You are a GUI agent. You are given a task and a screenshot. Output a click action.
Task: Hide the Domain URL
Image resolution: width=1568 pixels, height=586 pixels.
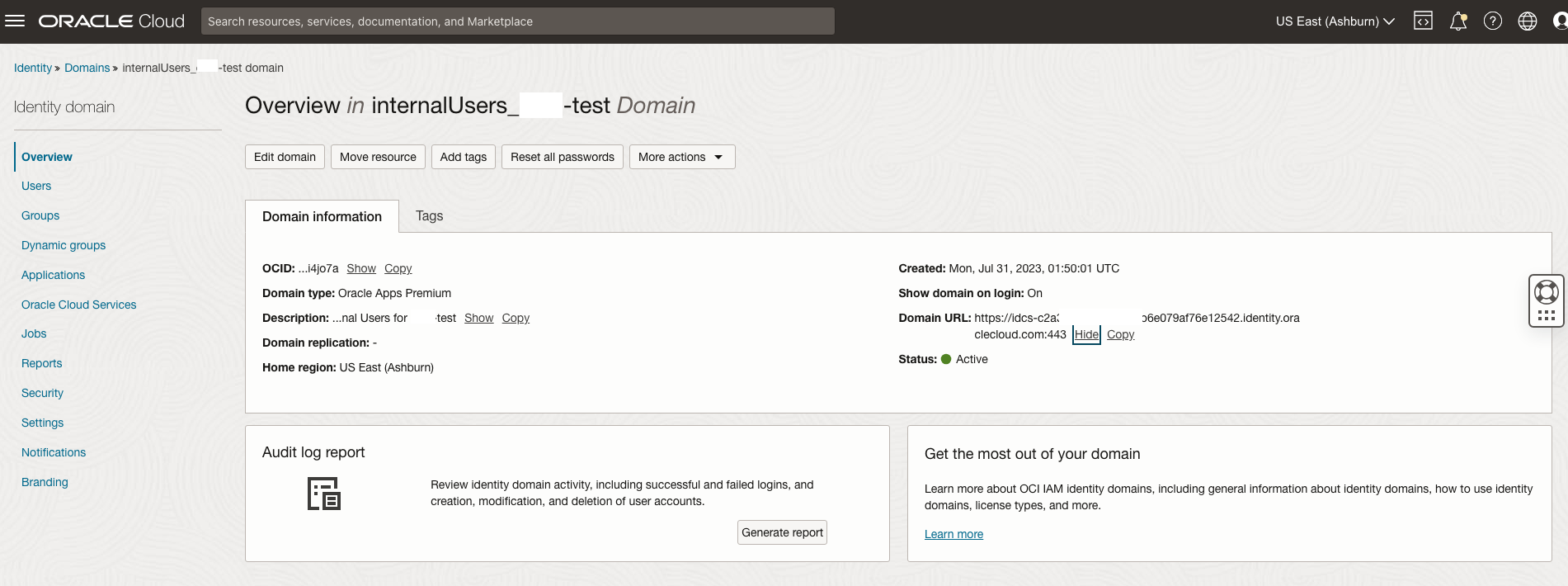pyautogui.click(x=1086, y=334)
